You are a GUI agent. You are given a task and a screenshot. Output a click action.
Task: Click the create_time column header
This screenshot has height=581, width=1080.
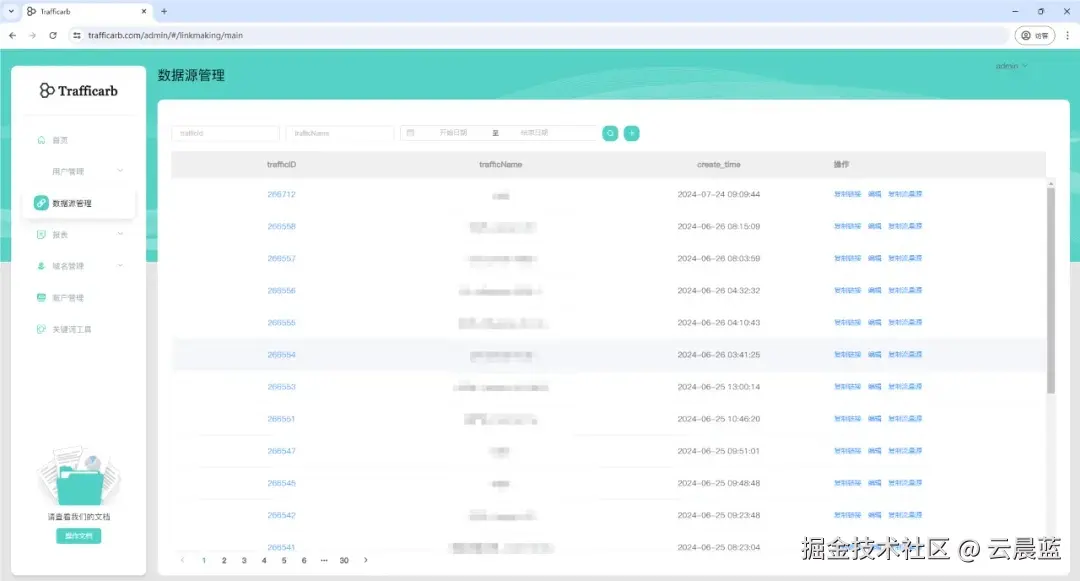(718, 165)
